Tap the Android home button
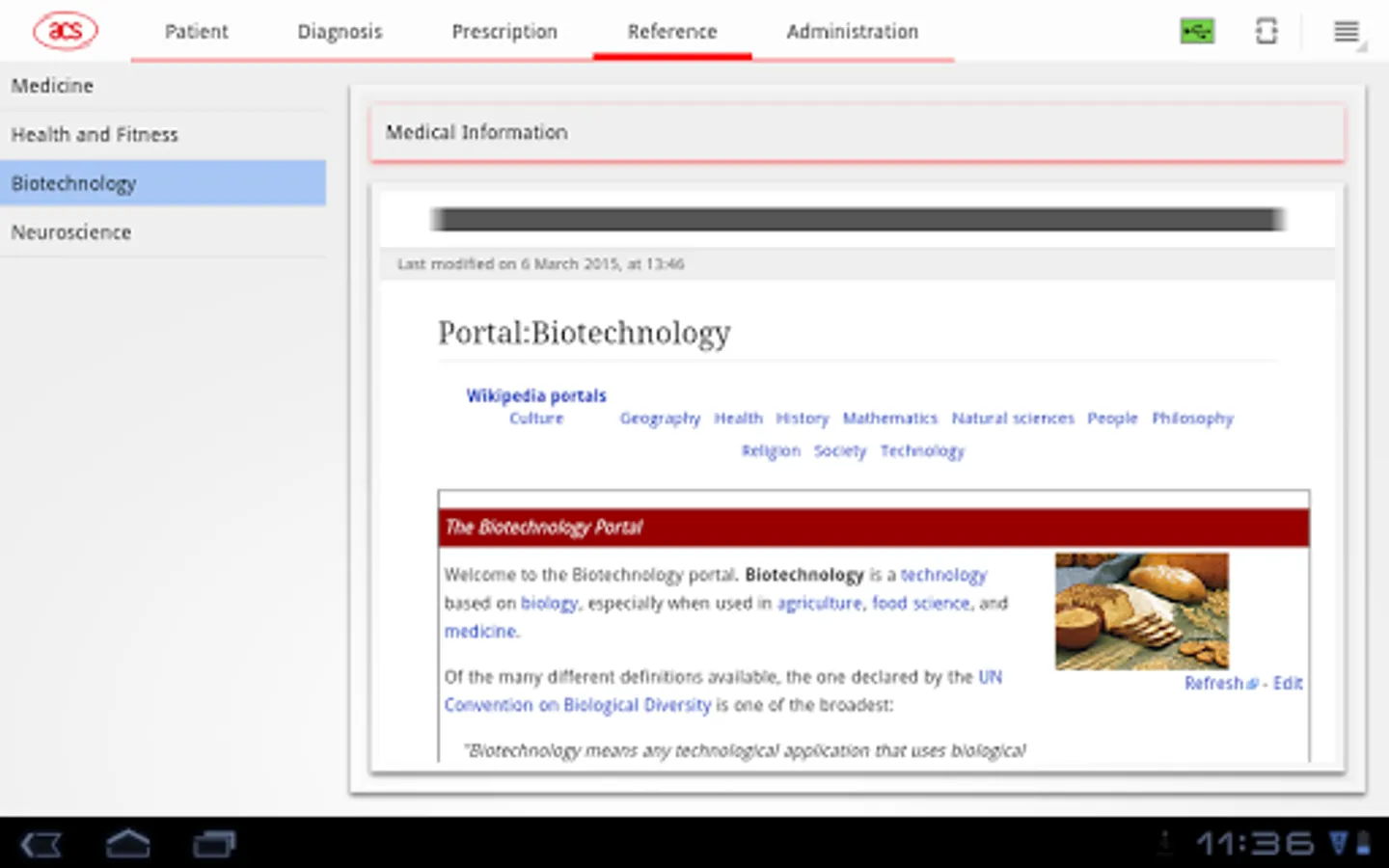1389x868 pixels. click(127, 844)
